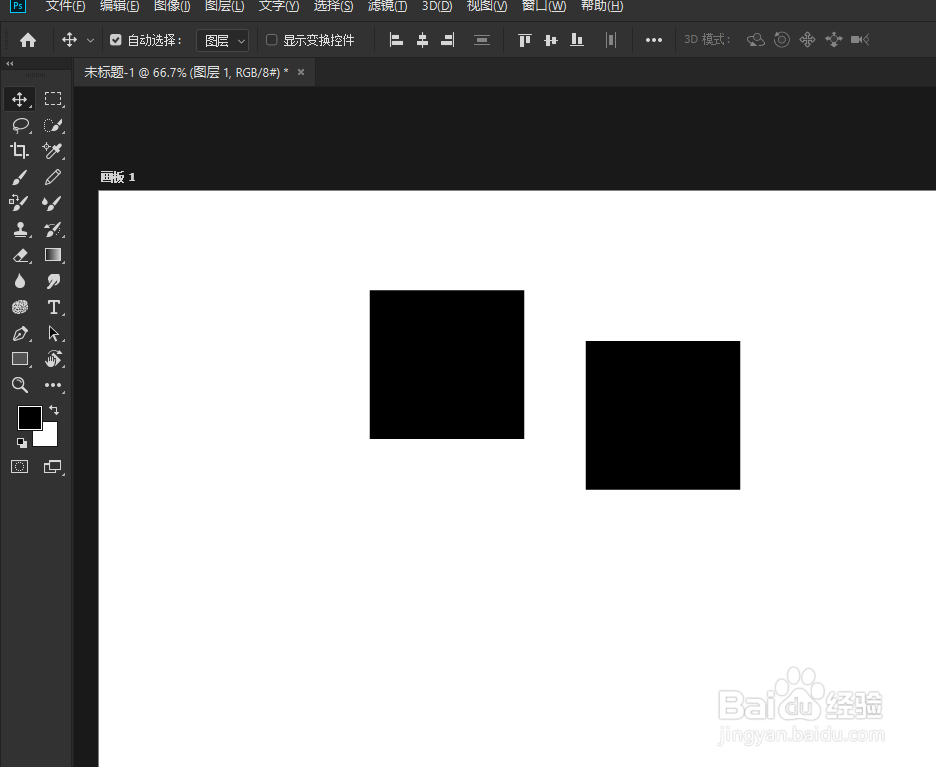
Task: Open the Window menu
Action: pyautogui.click(x=544, y=7)
